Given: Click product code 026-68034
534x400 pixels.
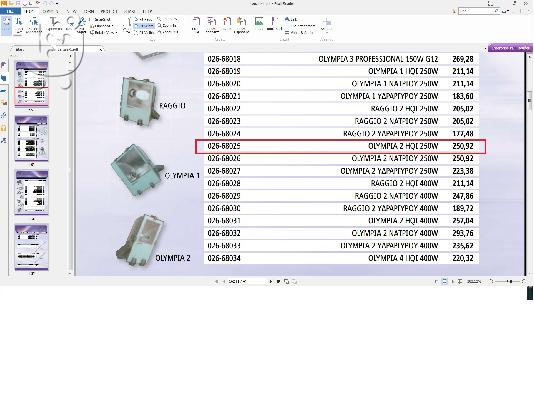Looking at the screenshot, I should coord(224,258).
